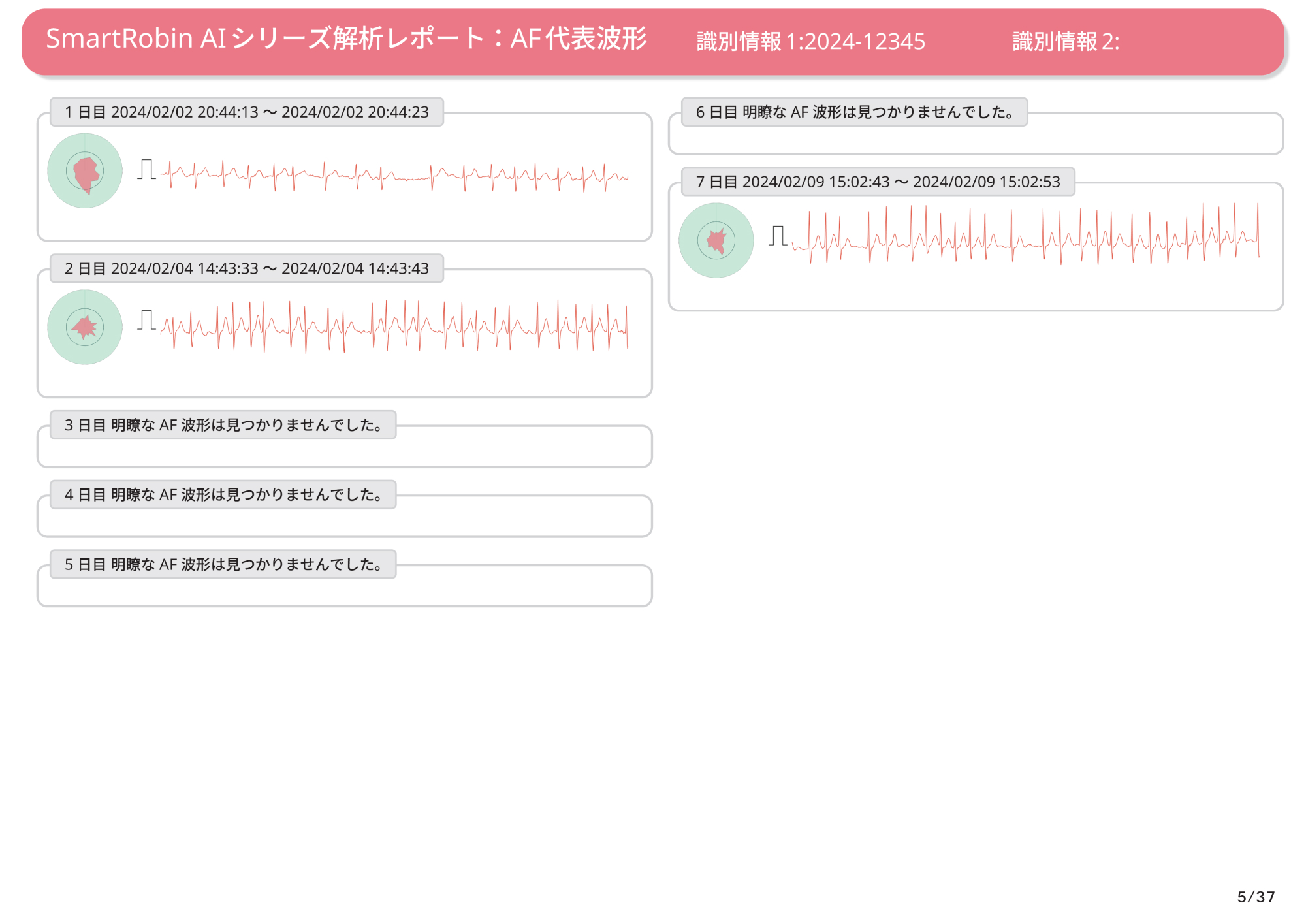Click 識別情報 1:2024-12345 text in header

810,42
